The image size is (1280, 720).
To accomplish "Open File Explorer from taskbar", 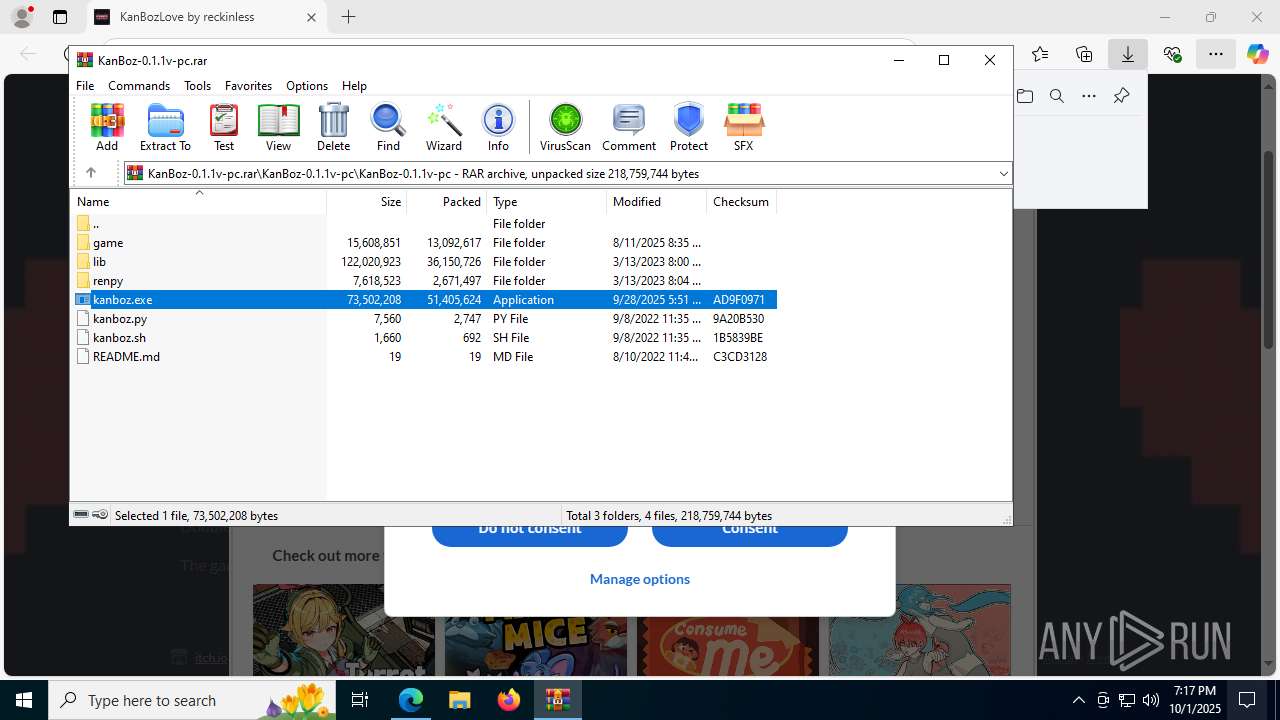I will pos(460,700).
